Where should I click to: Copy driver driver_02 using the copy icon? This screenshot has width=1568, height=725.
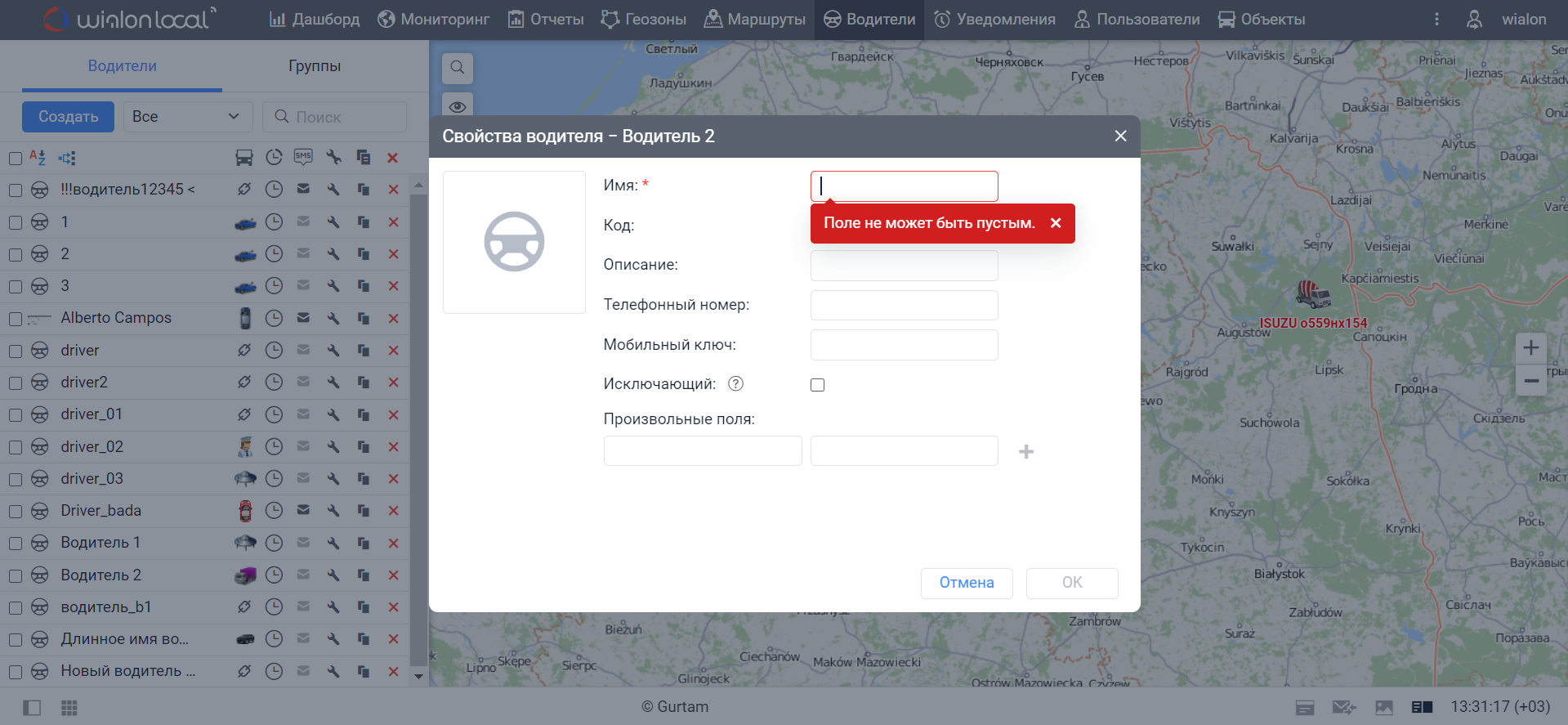tap(364, 447)
